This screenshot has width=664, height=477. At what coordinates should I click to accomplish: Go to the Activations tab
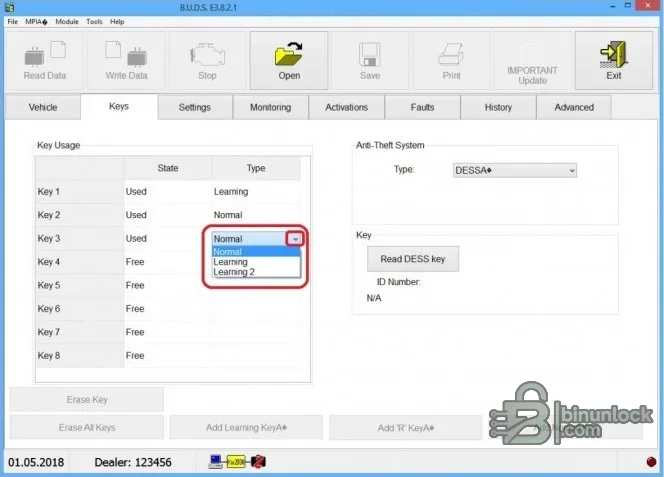pos(346,107)
